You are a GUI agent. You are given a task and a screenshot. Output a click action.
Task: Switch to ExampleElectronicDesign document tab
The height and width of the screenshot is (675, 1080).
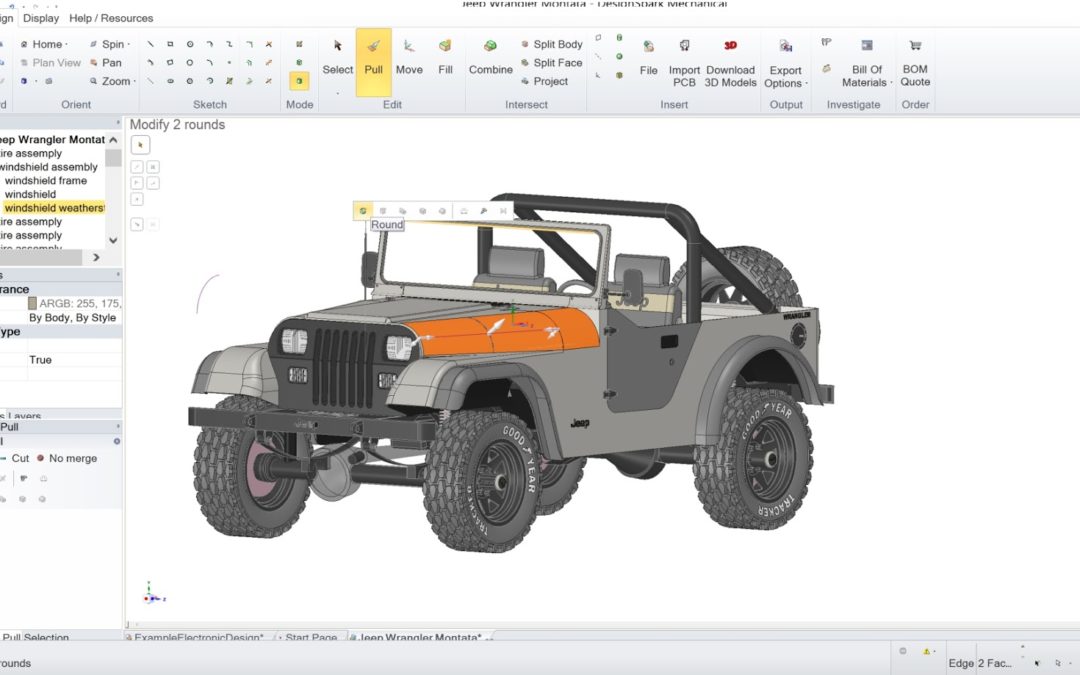pyautogui.click(x=198, y=637)
